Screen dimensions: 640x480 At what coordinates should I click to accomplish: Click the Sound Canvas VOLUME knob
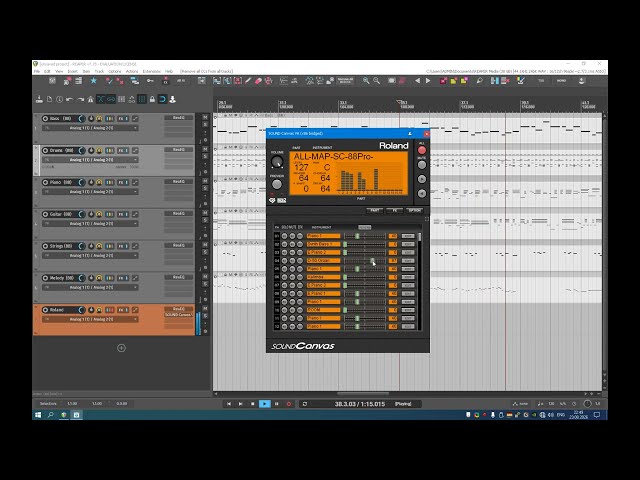click(x=277, y=162)
